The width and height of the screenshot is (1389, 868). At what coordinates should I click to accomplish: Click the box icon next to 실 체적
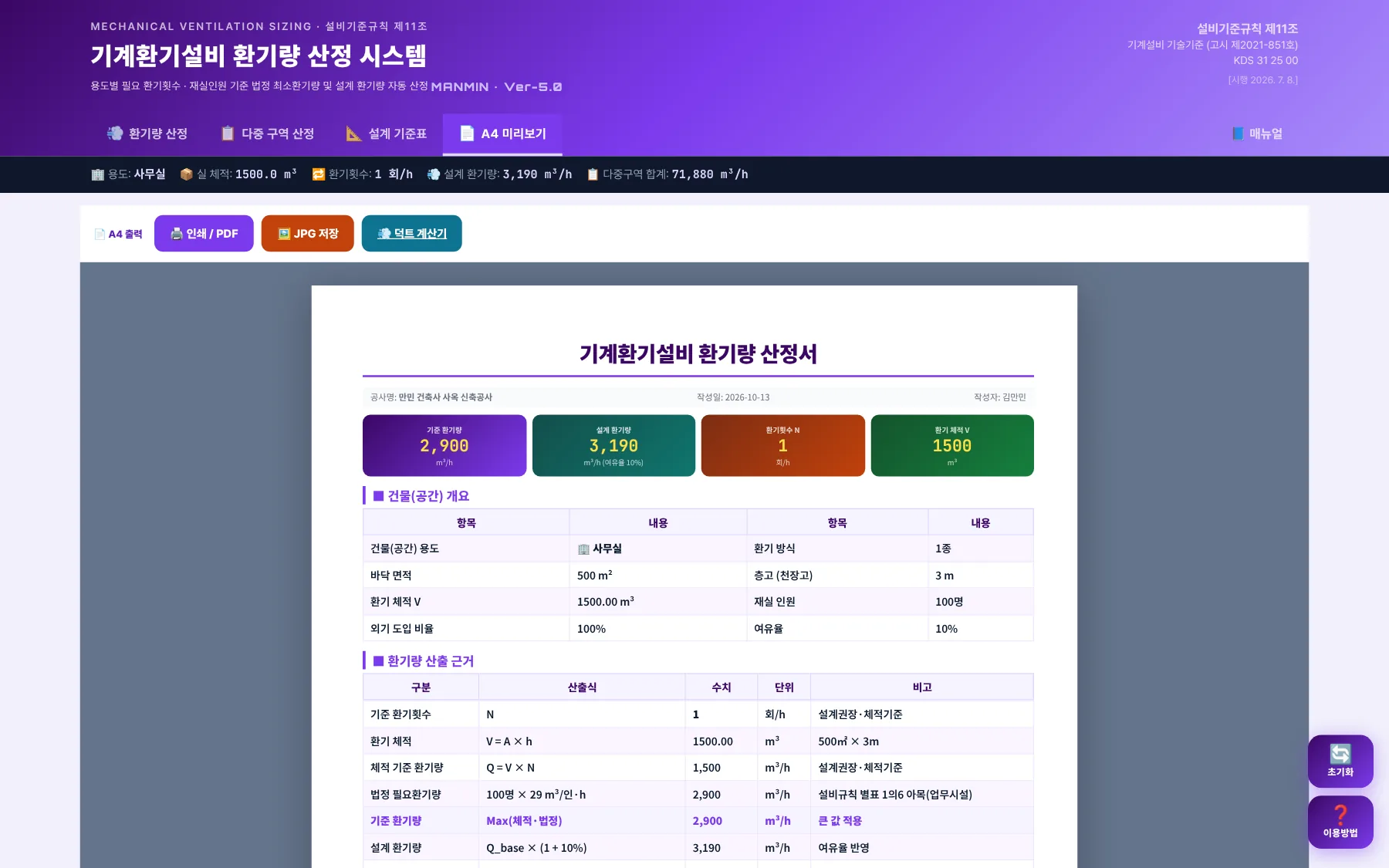(x=186, y=174)
